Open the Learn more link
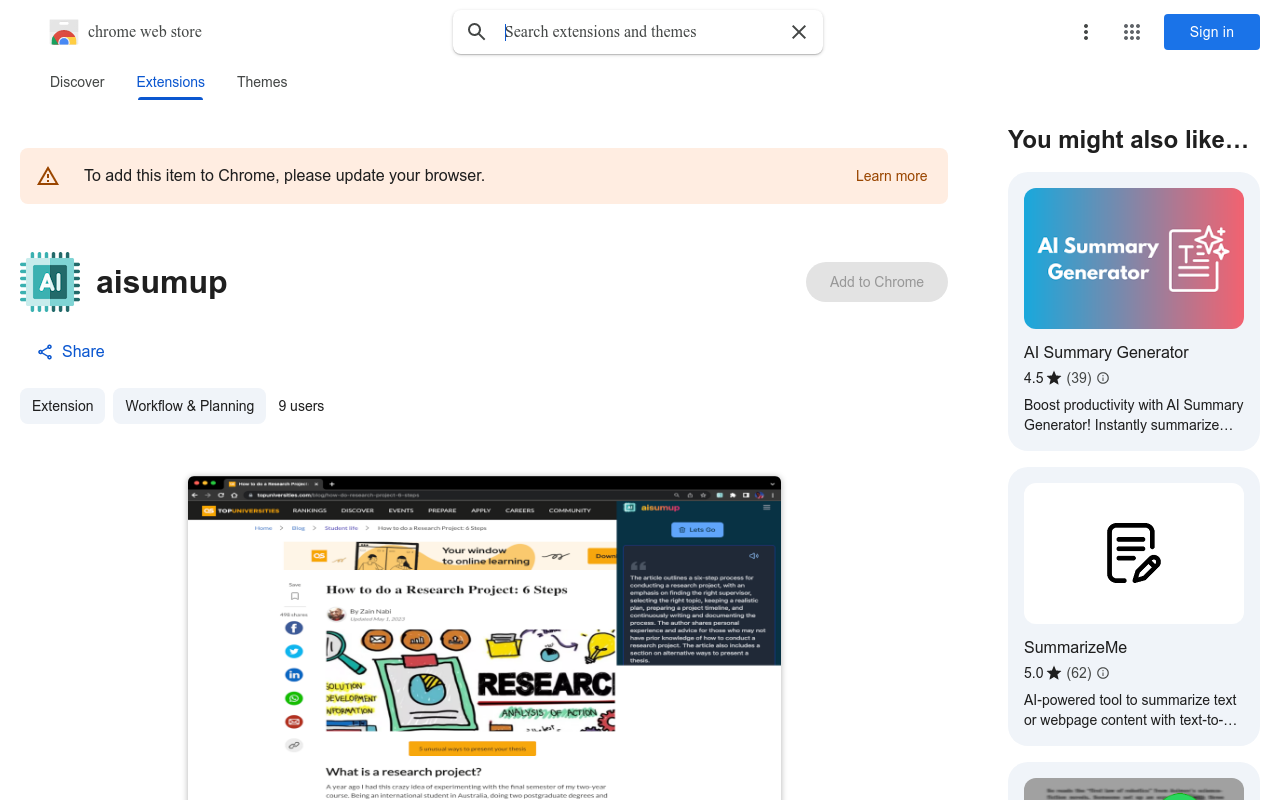1280x800 pixels. [891, 176]
